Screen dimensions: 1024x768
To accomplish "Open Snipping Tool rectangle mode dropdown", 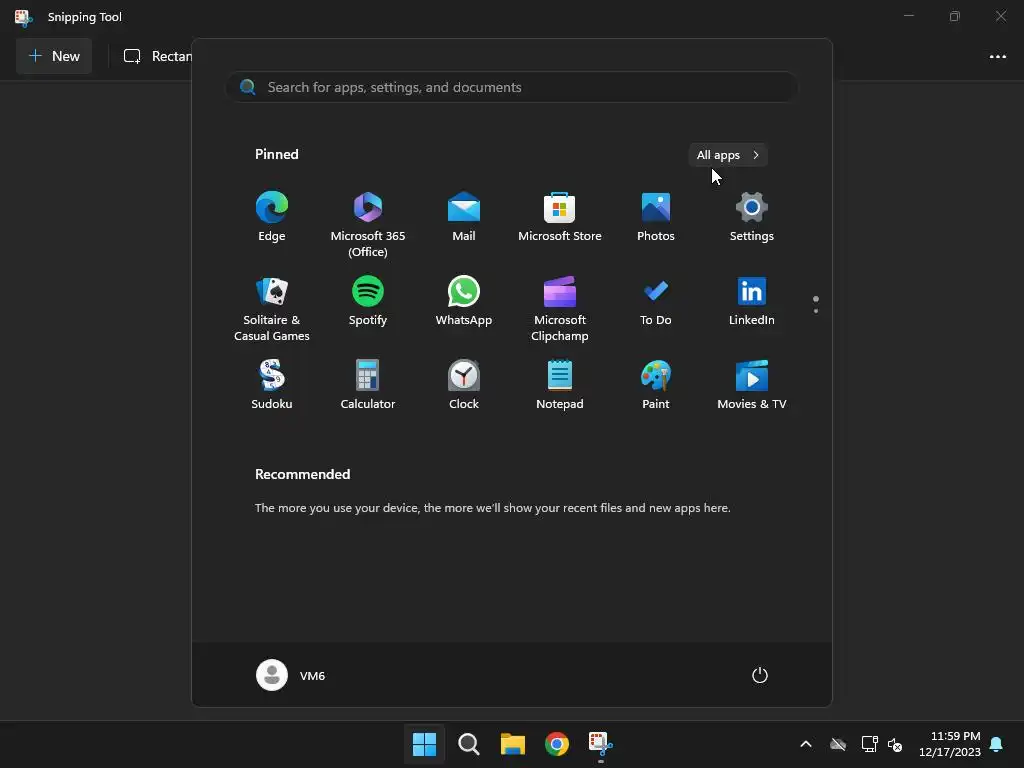I will [158, 56].
